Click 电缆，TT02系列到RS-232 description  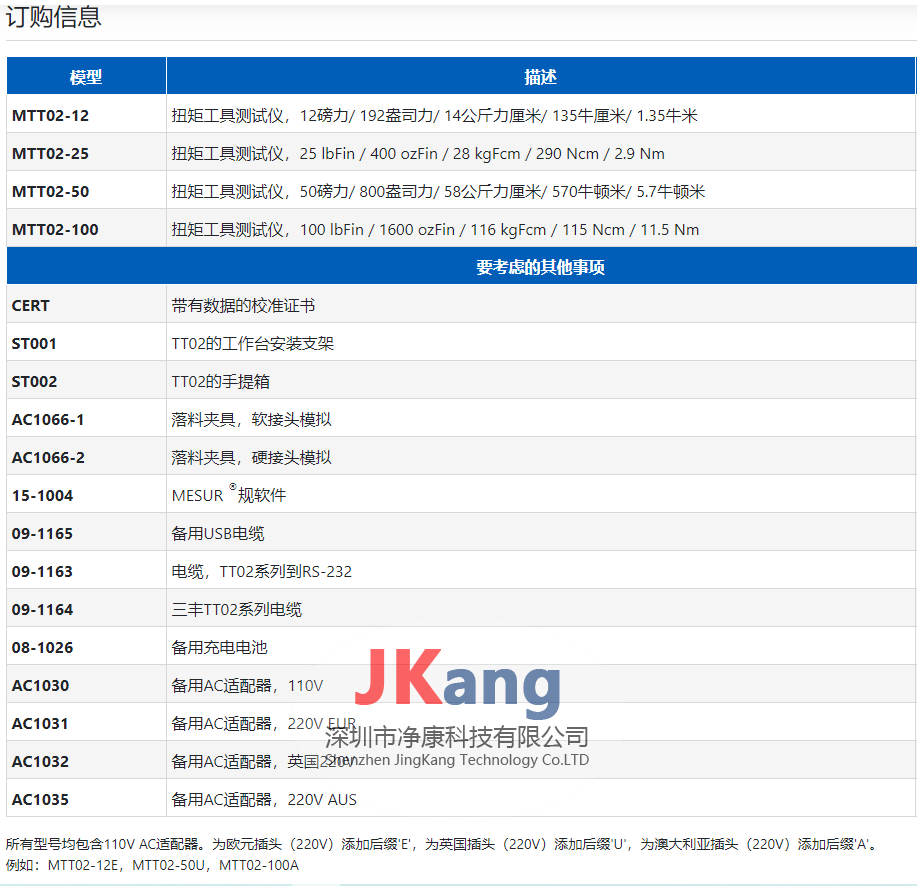click(x=262, y=571)
